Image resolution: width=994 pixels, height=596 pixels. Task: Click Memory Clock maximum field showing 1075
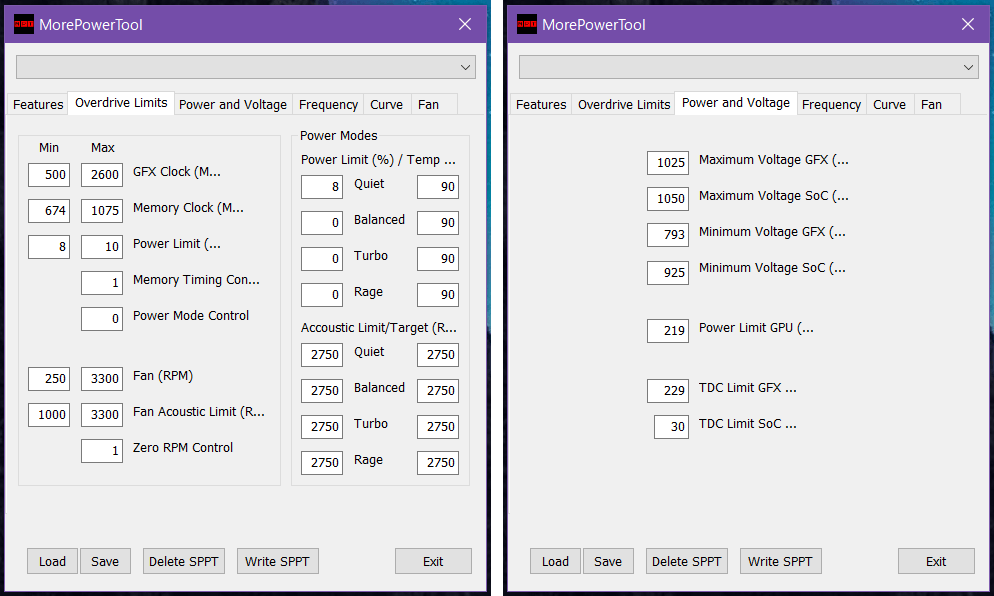(x=102, y=211)
